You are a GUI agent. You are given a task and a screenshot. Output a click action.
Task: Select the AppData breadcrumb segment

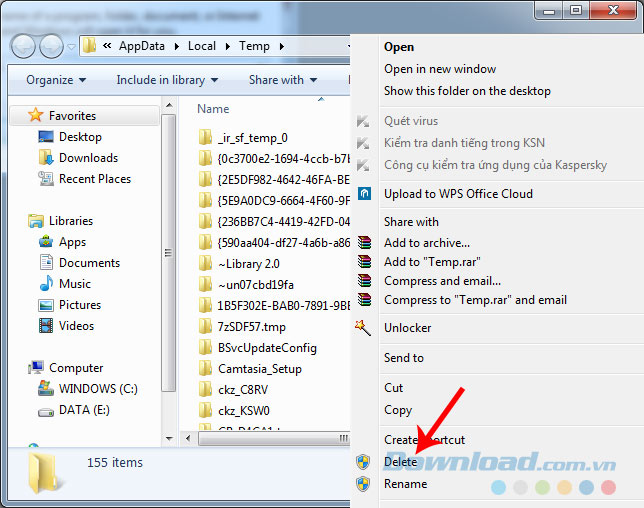pos(142,46)
